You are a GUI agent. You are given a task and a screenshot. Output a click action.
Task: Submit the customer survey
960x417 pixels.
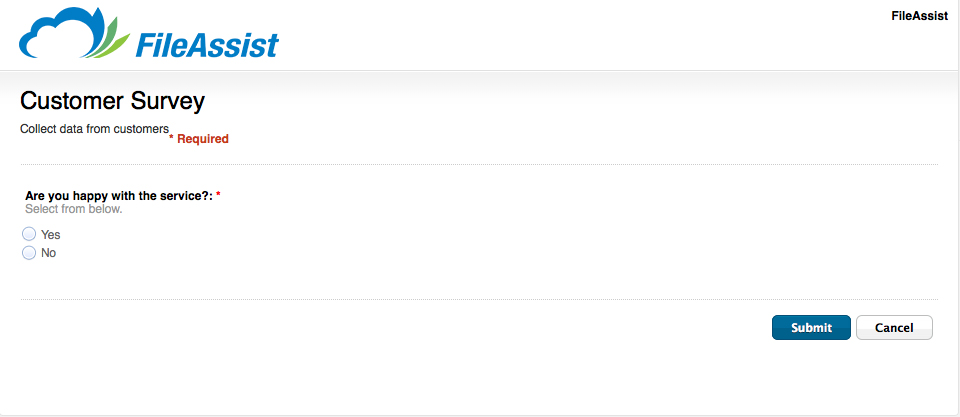click(x=811, y=328)
